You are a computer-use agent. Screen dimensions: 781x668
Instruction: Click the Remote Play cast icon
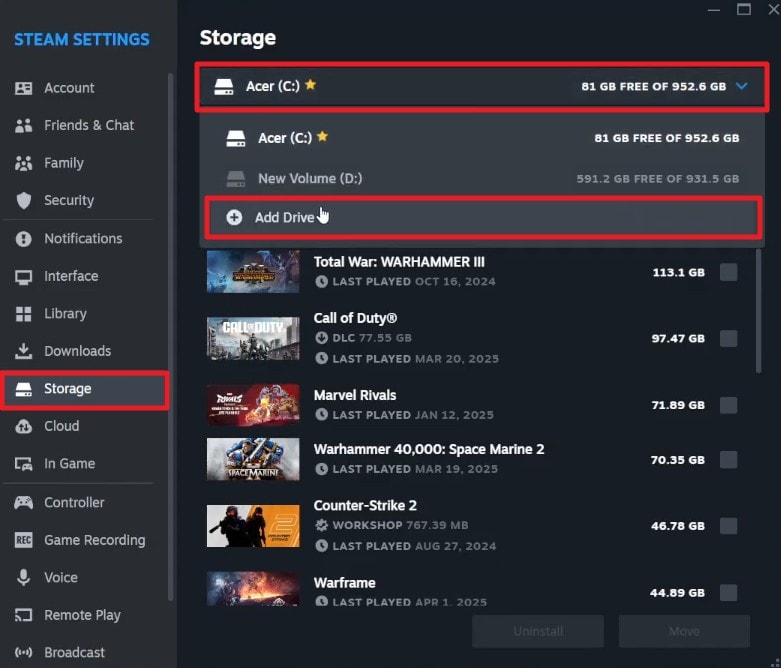tap(23, 615)
